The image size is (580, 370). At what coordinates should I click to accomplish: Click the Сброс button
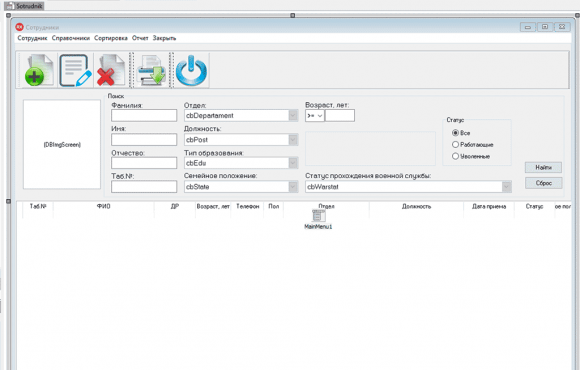click(x=543, y=183)
